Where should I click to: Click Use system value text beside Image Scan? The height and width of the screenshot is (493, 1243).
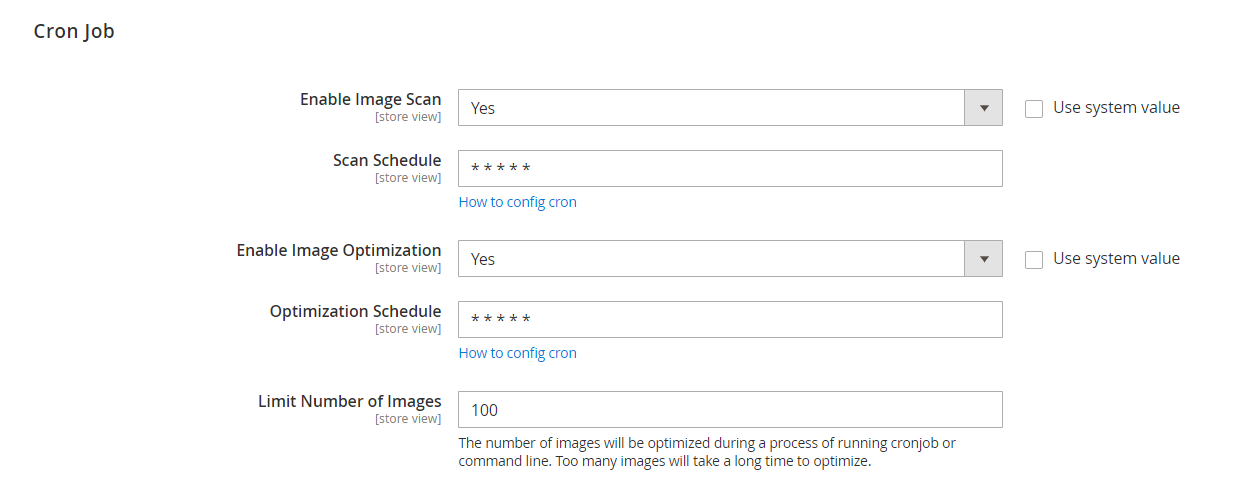[1116, 108]
